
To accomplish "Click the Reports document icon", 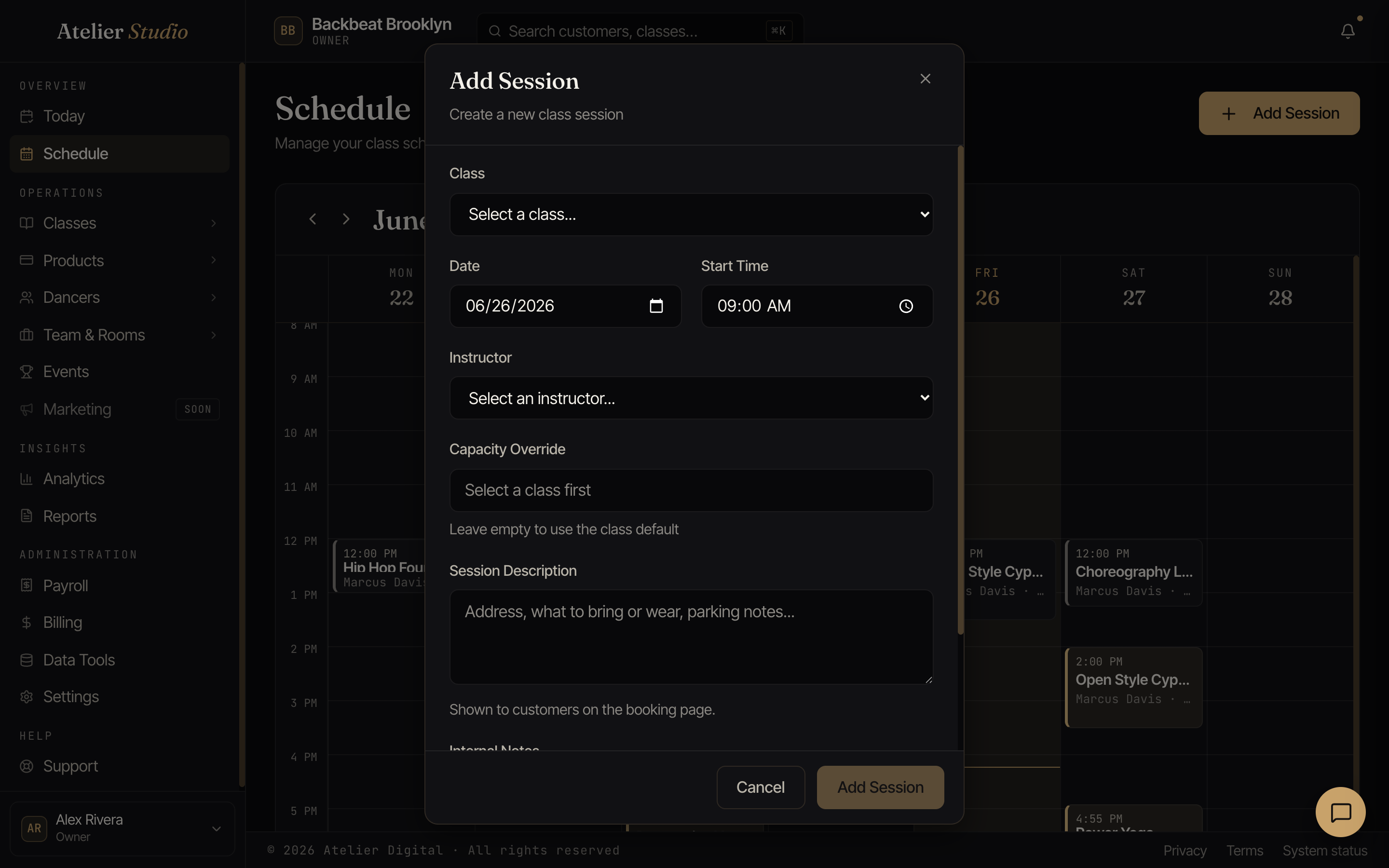I will coord(27,516).
